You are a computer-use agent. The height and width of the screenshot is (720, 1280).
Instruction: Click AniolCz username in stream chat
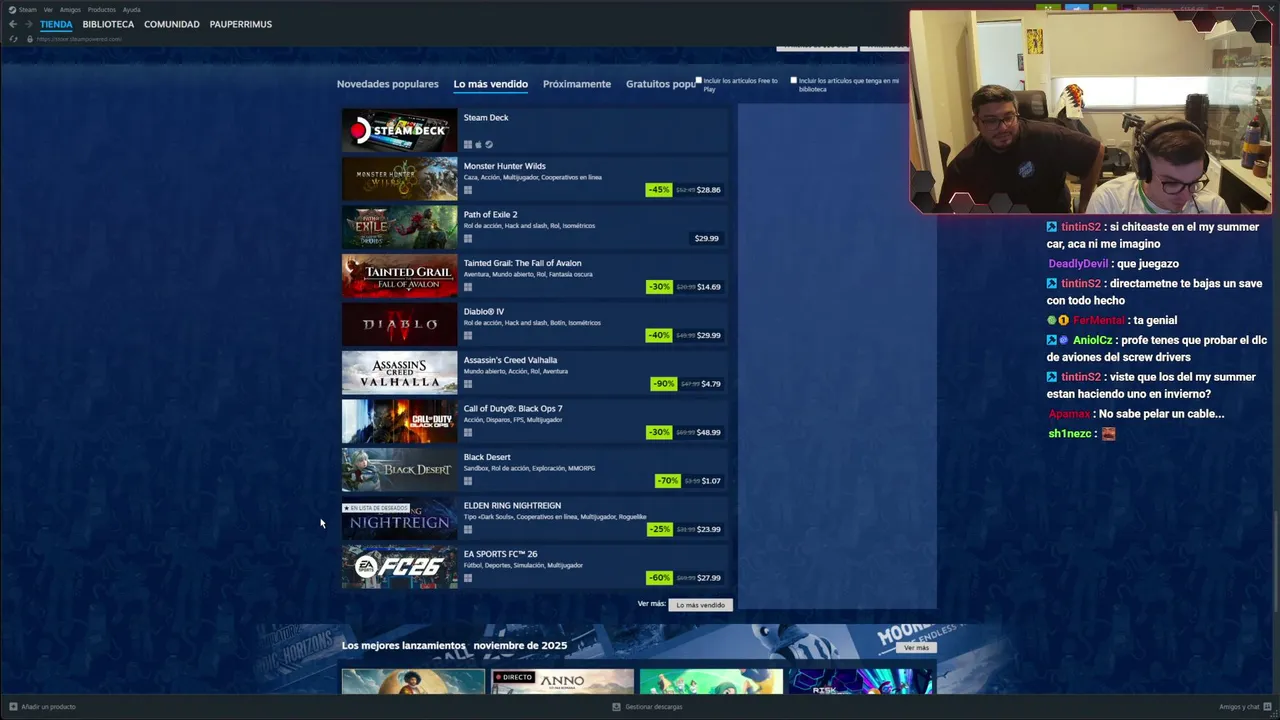[x=1093, y=340]
